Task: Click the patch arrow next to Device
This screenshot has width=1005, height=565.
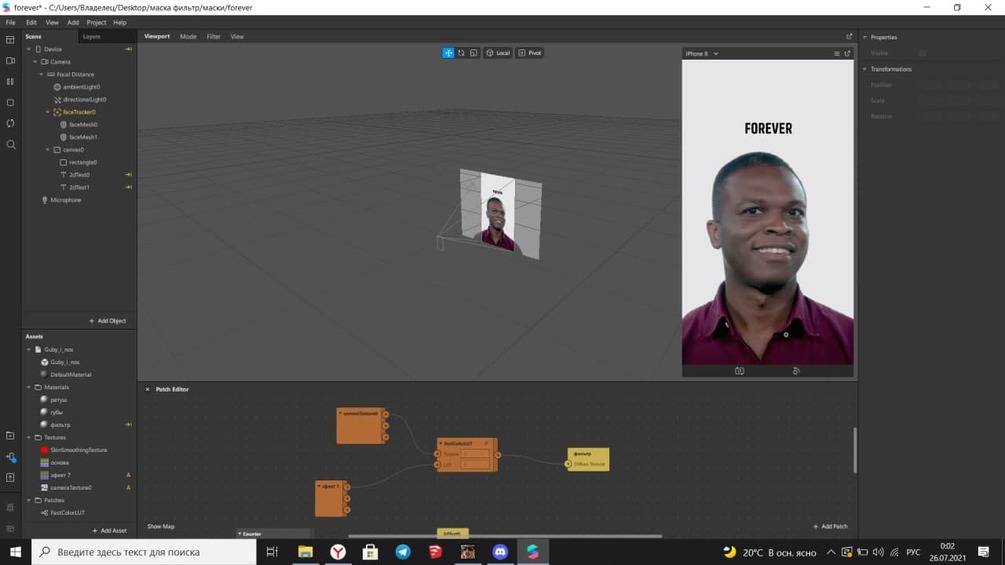Action: 128,49
